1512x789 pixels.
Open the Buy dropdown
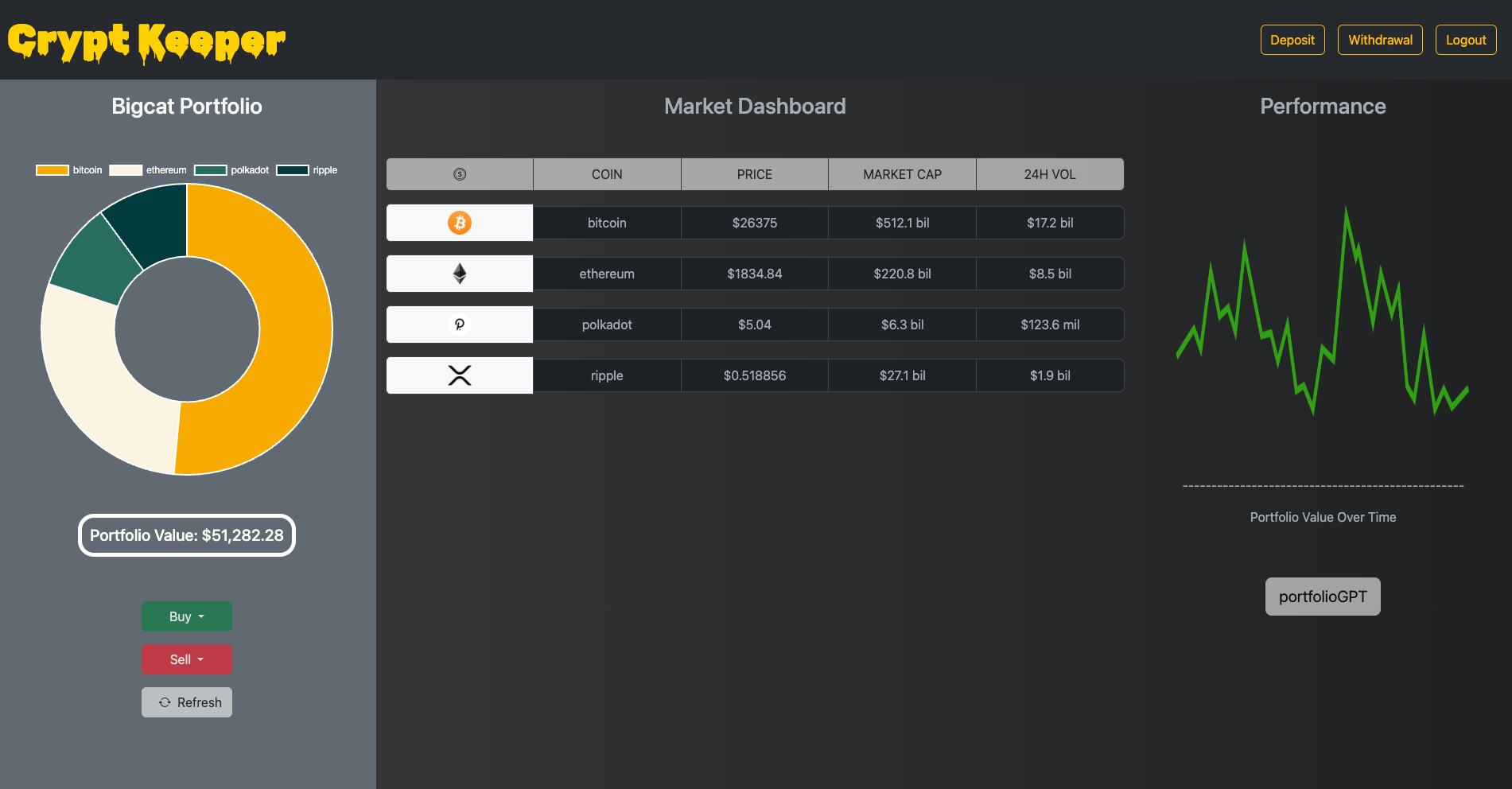[x=186, y=616]
